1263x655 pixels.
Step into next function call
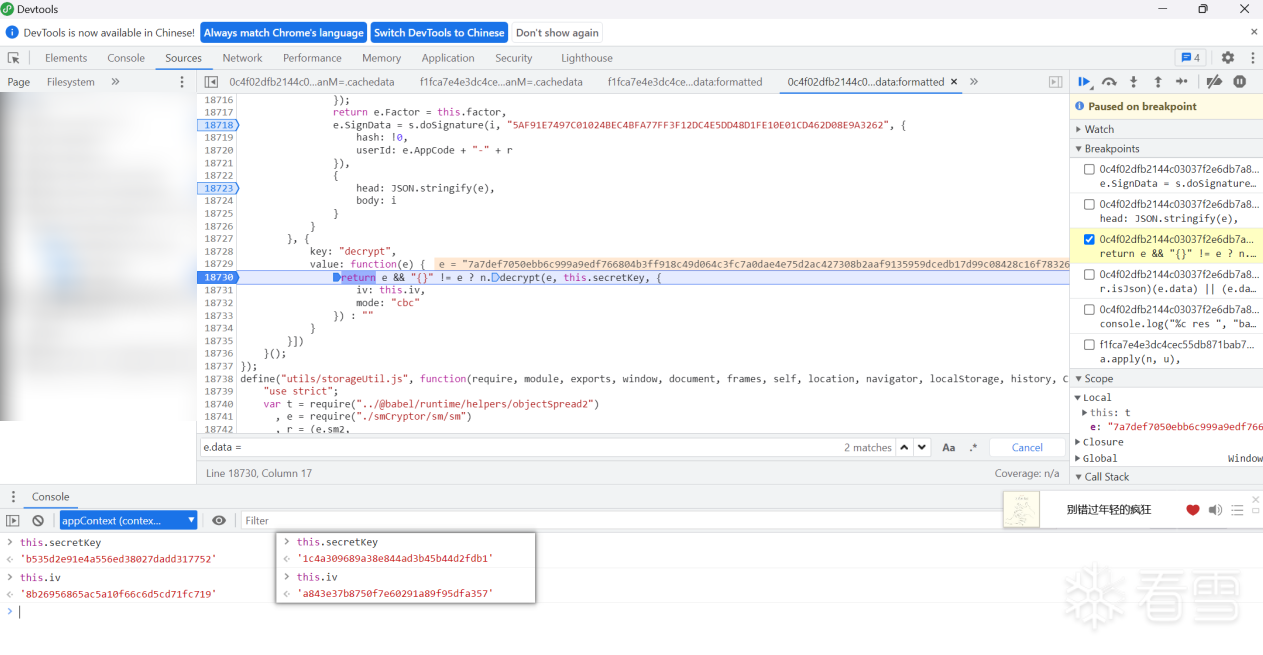(x=1133, y=82)
